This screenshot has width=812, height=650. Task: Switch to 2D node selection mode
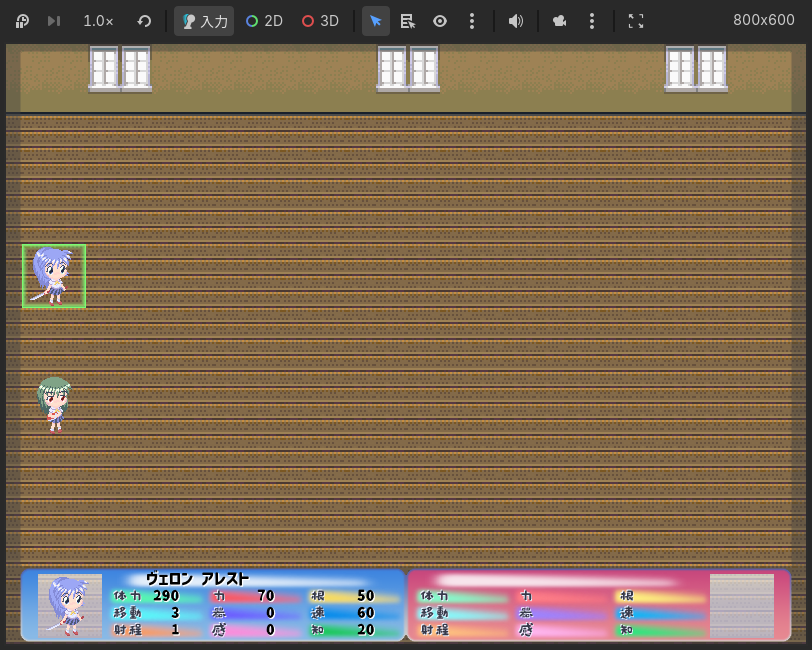click(x=264, y=21)
